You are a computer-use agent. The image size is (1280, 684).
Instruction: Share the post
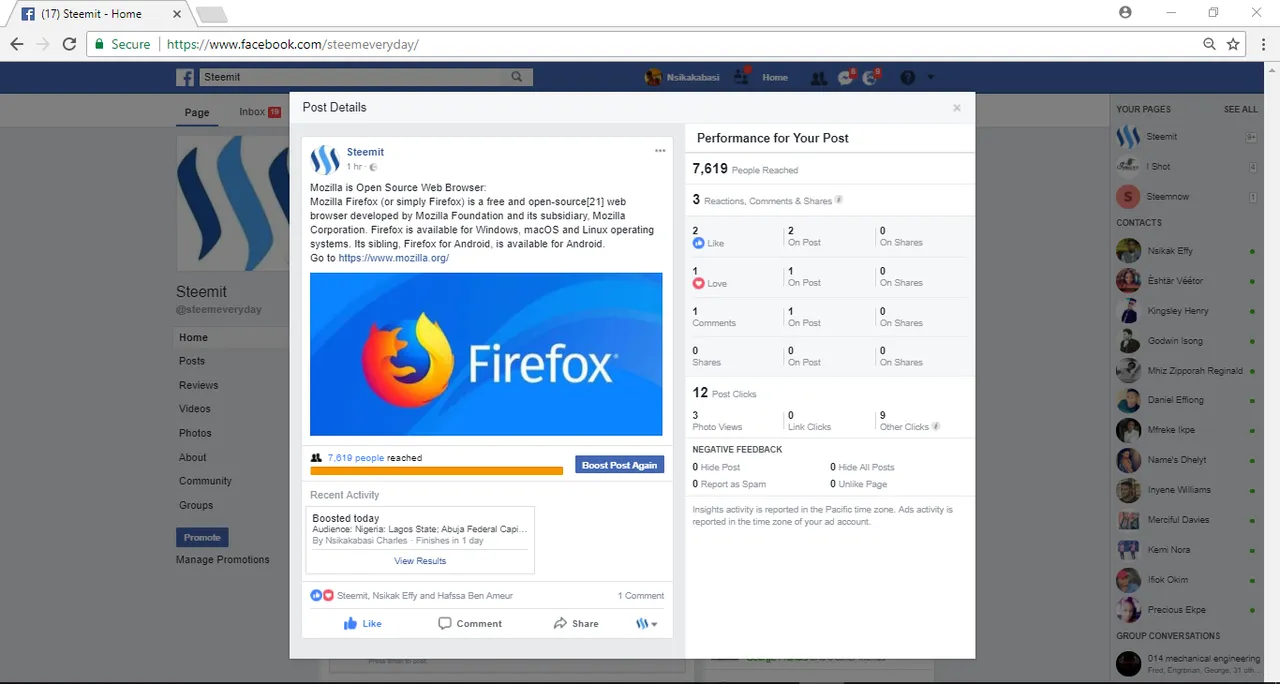576,623
